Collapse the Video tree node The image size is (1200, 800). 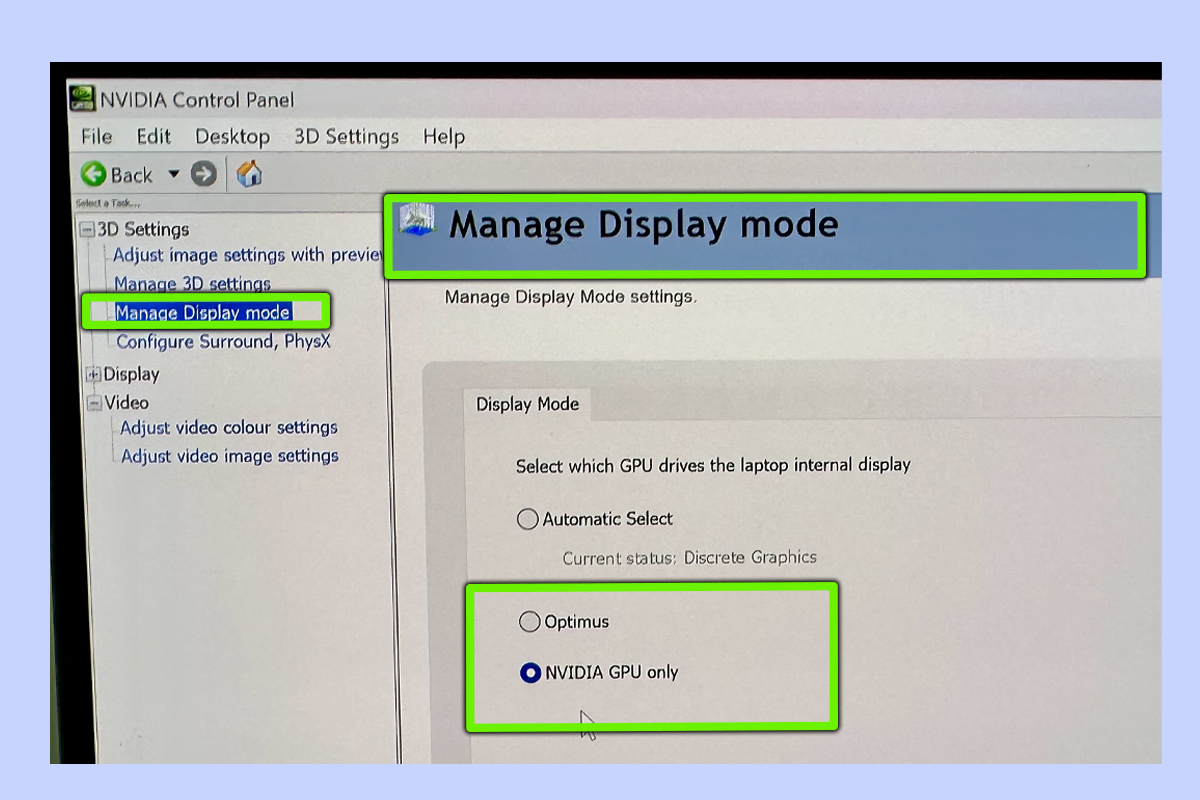pos(94,404)
